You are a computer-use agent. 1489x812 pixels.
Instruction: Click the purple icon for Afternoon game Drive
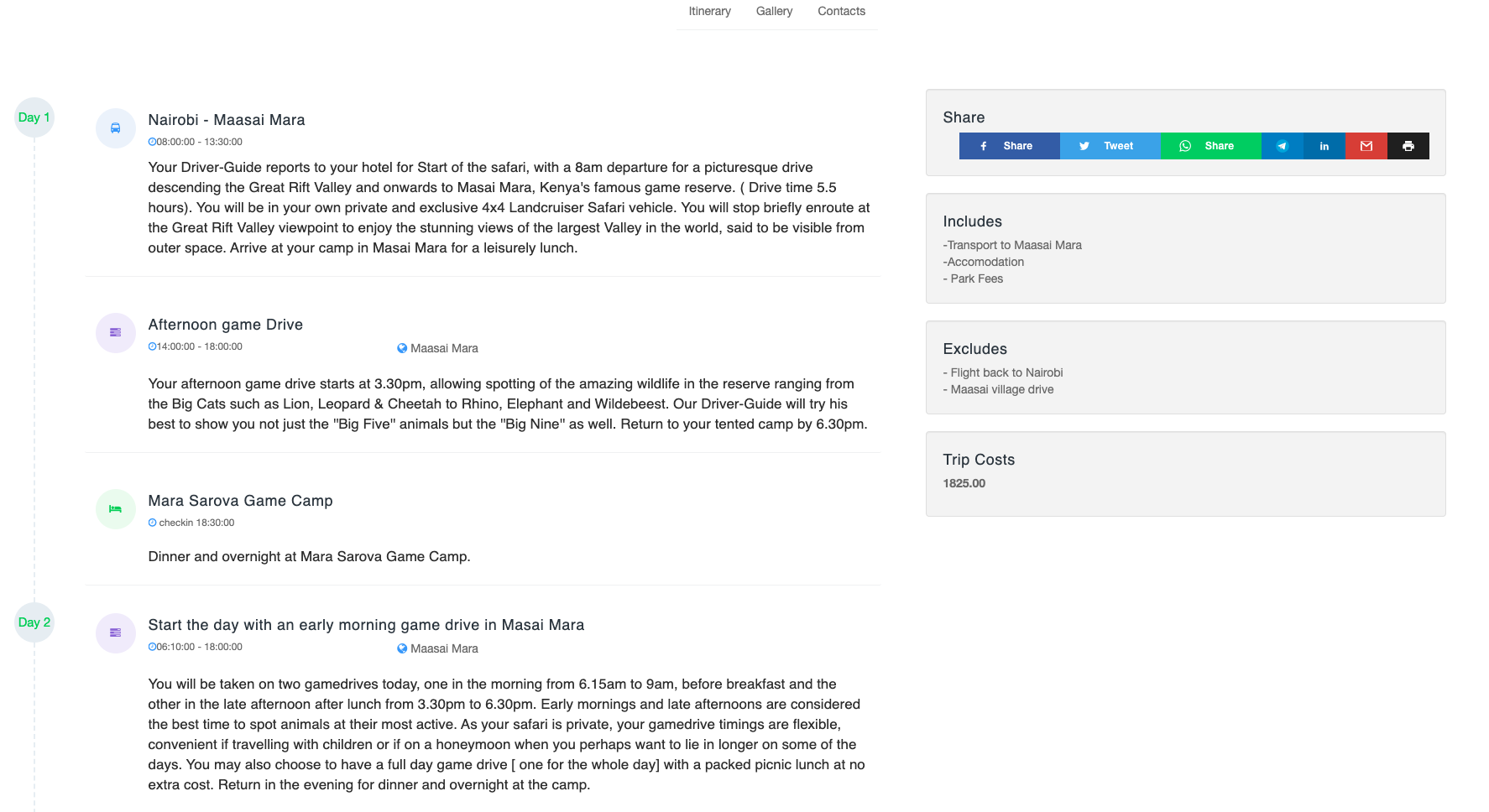pos(115,332)
